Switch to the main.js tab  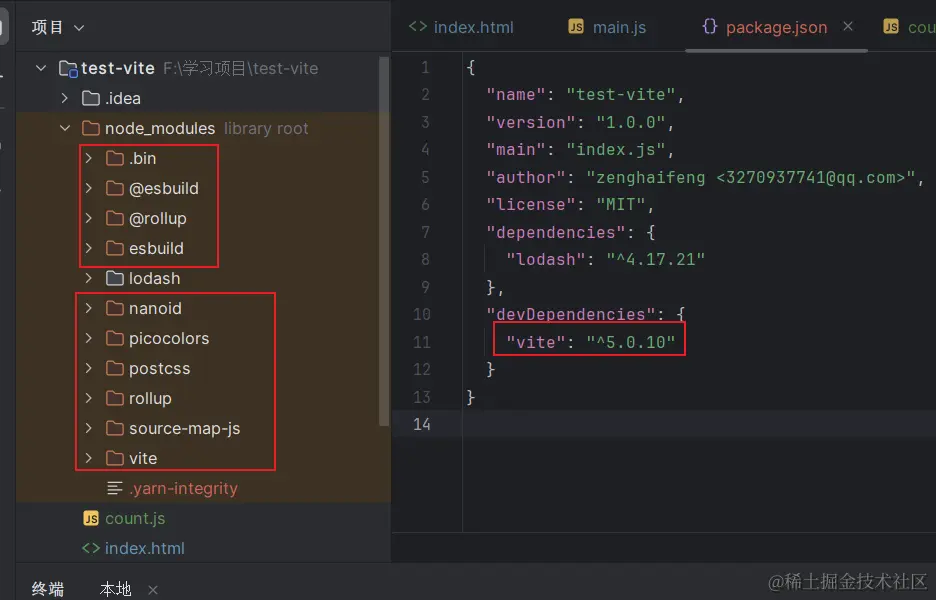607,27
